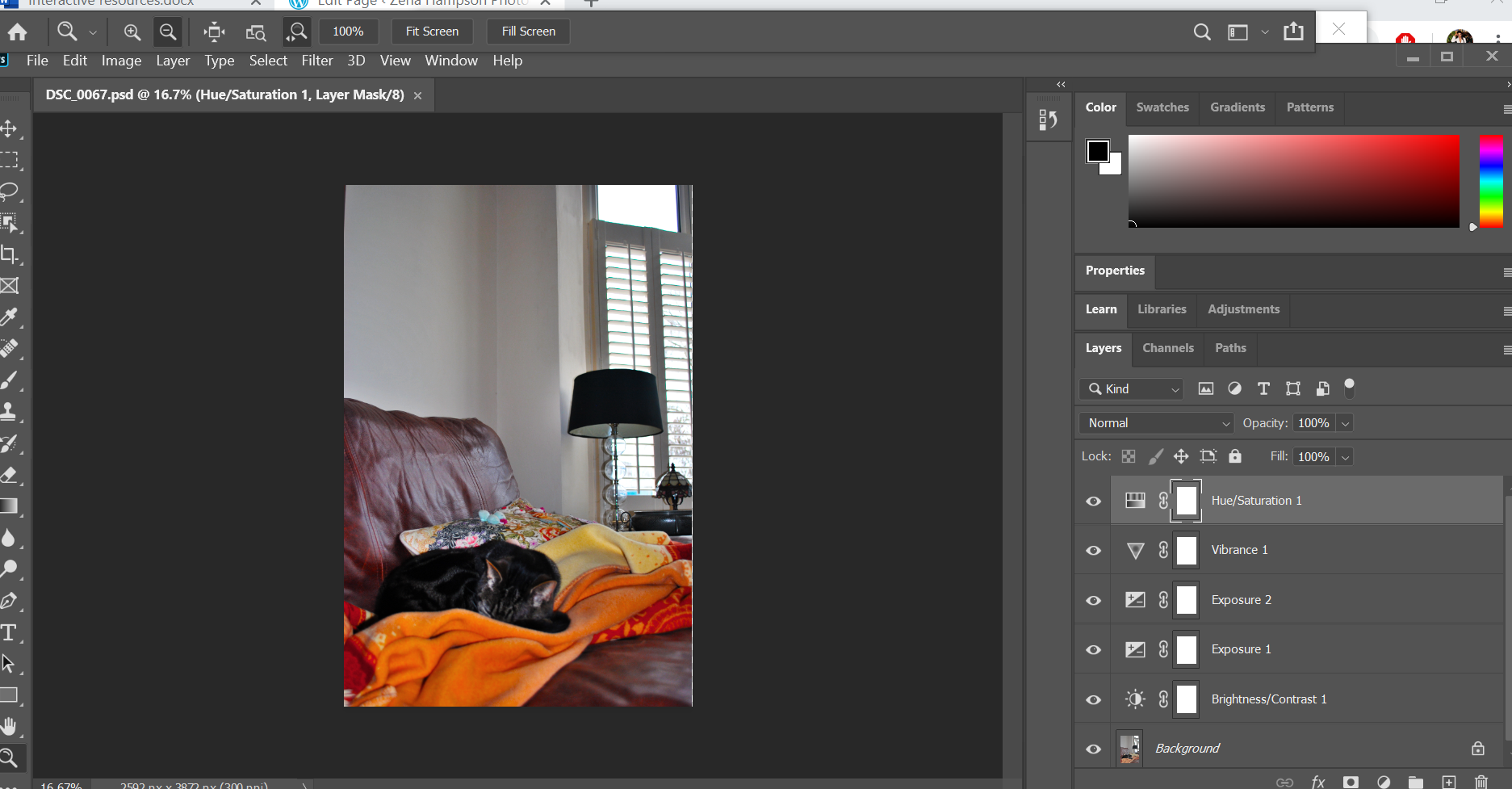Hide the Vibrance 1 layer
This screenshot has height=789, width=1512.
[x=1093, y=550]
